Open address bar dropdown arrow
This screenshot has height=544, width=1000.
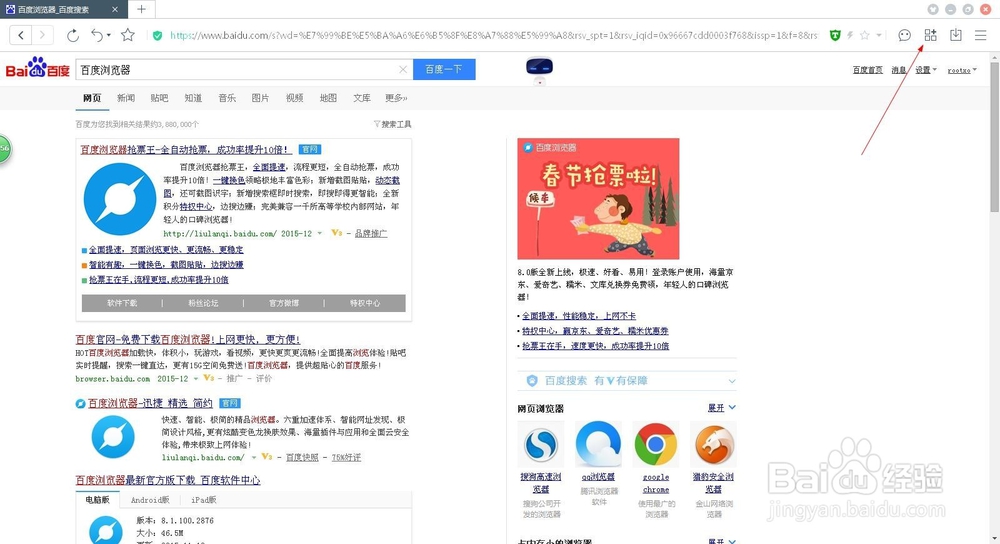[x=879, y=36]
